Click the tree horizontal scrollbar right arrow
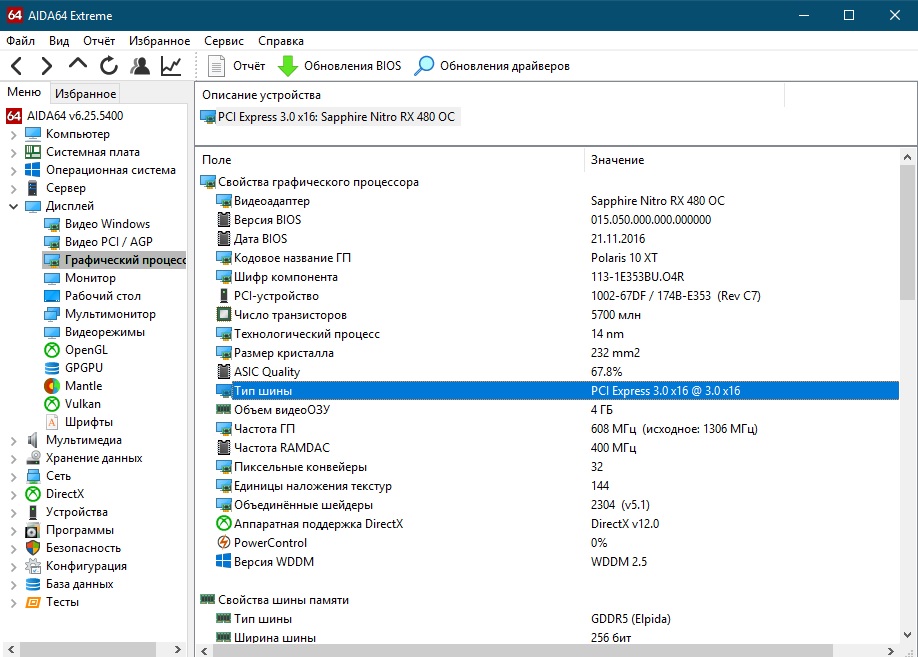The image size is (918, 657). 177,649
